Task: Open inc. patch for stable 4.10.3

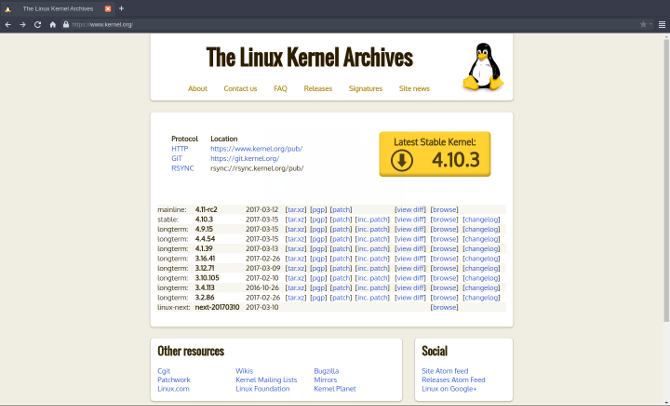Action: (372, 219)
